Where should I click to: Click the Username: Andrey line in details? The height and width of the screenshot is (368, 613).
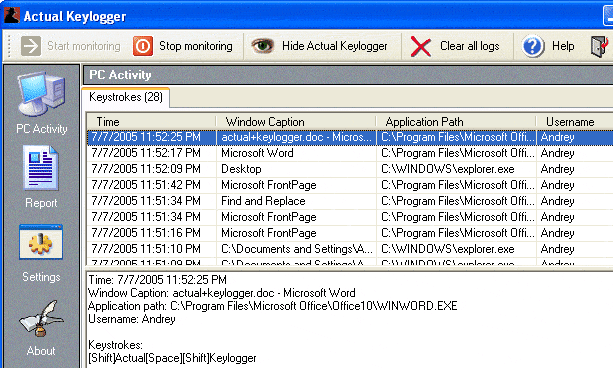(x=132, y=319)
